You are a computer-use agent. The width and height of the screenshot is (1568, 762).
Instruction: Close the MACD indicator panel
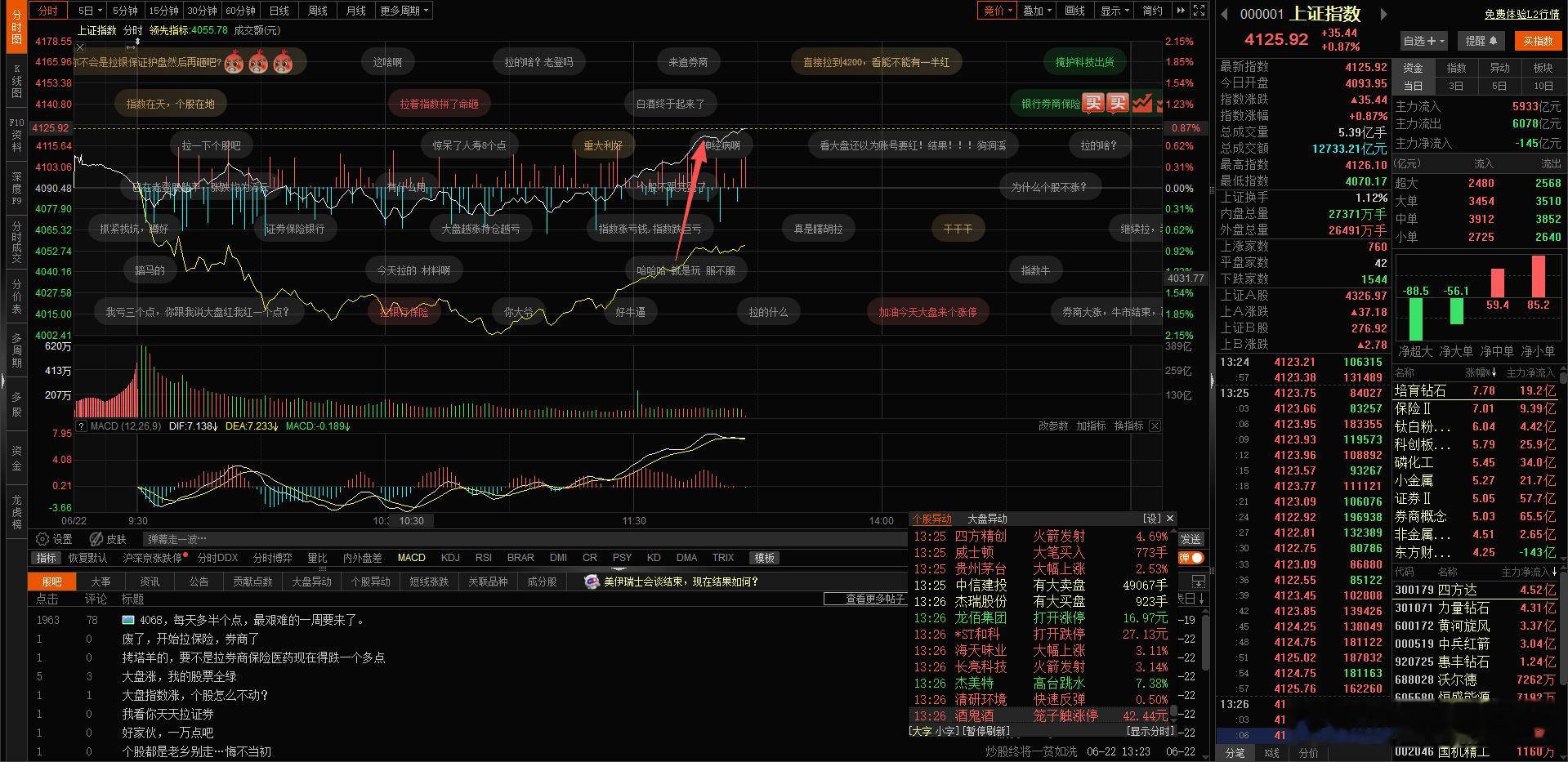point(1155,426)
